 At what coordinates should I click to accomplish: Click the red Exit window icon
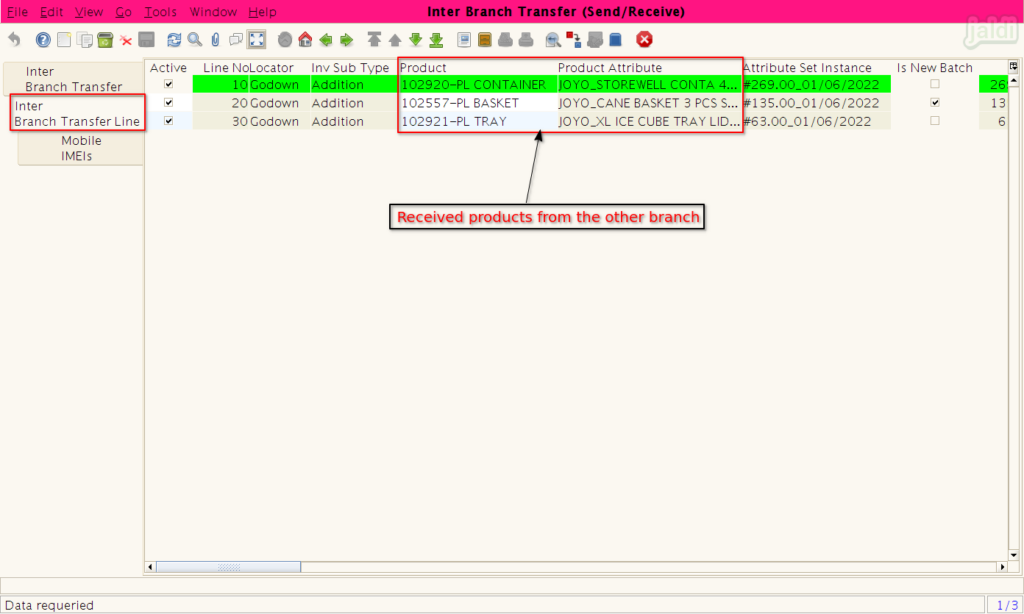(x=645, y=40)
